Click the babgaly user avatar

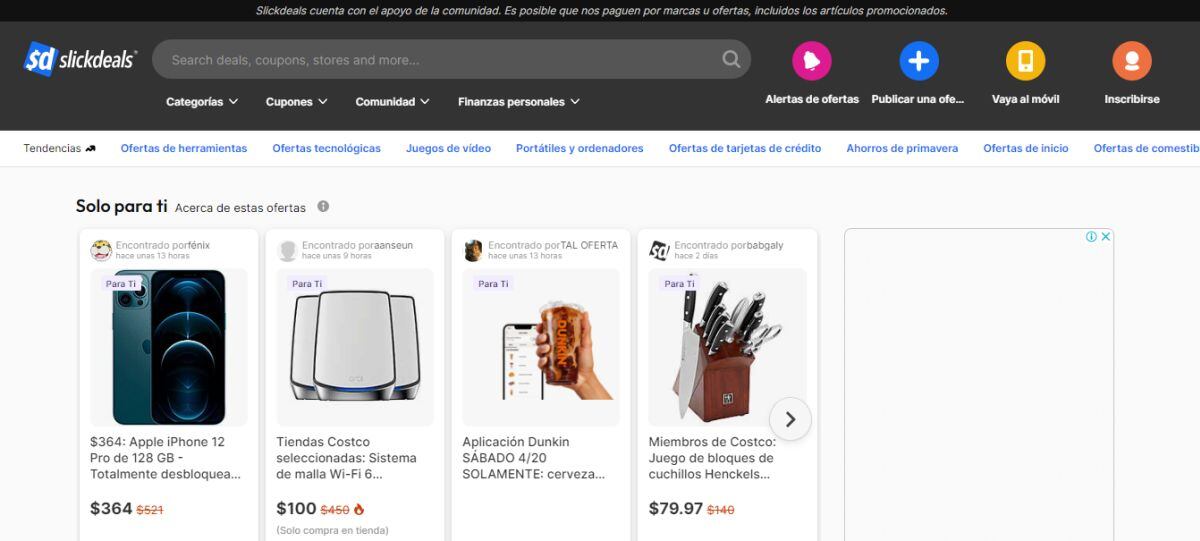point(659,250)
